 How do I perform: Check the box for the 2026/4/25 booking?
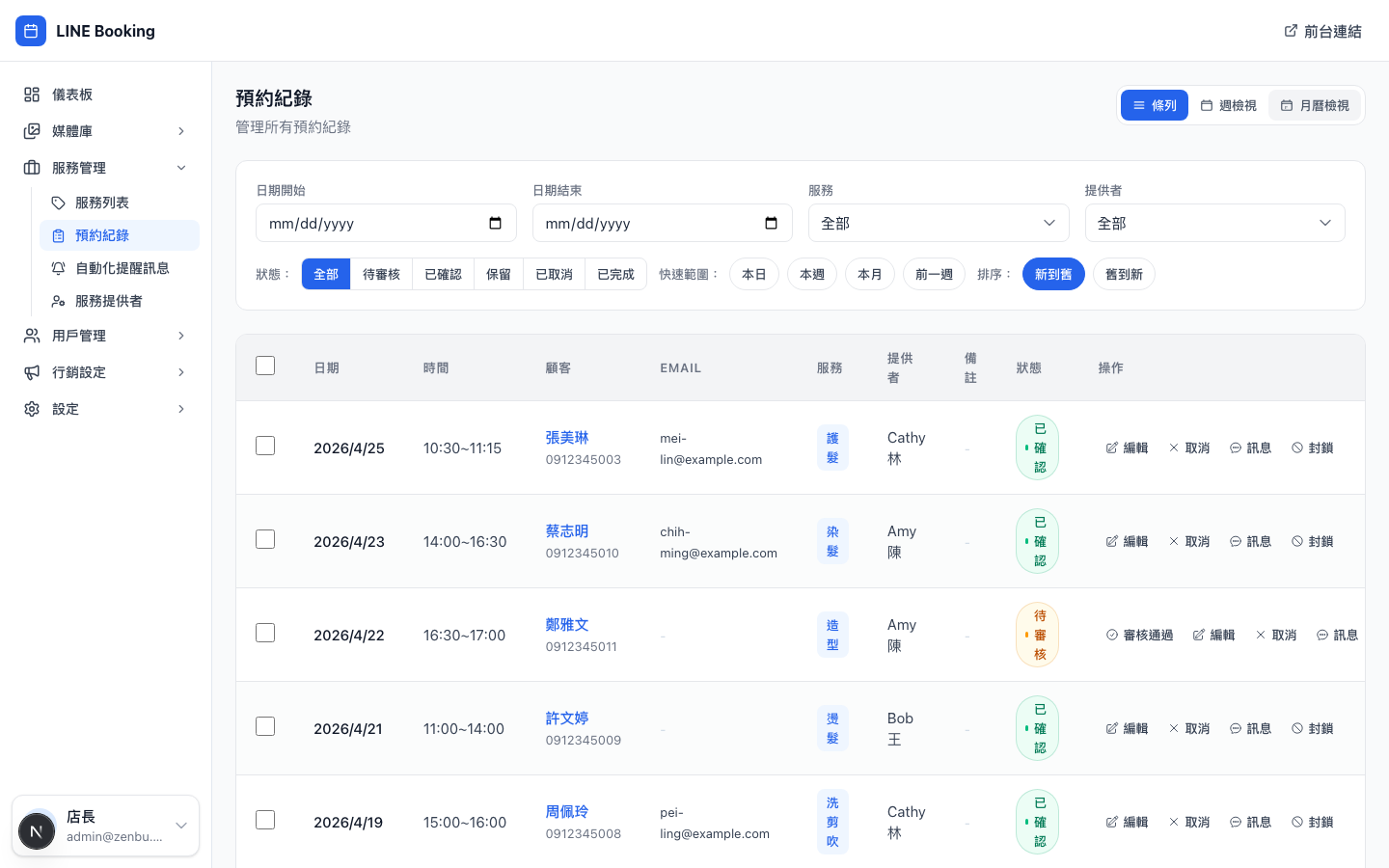265,446
